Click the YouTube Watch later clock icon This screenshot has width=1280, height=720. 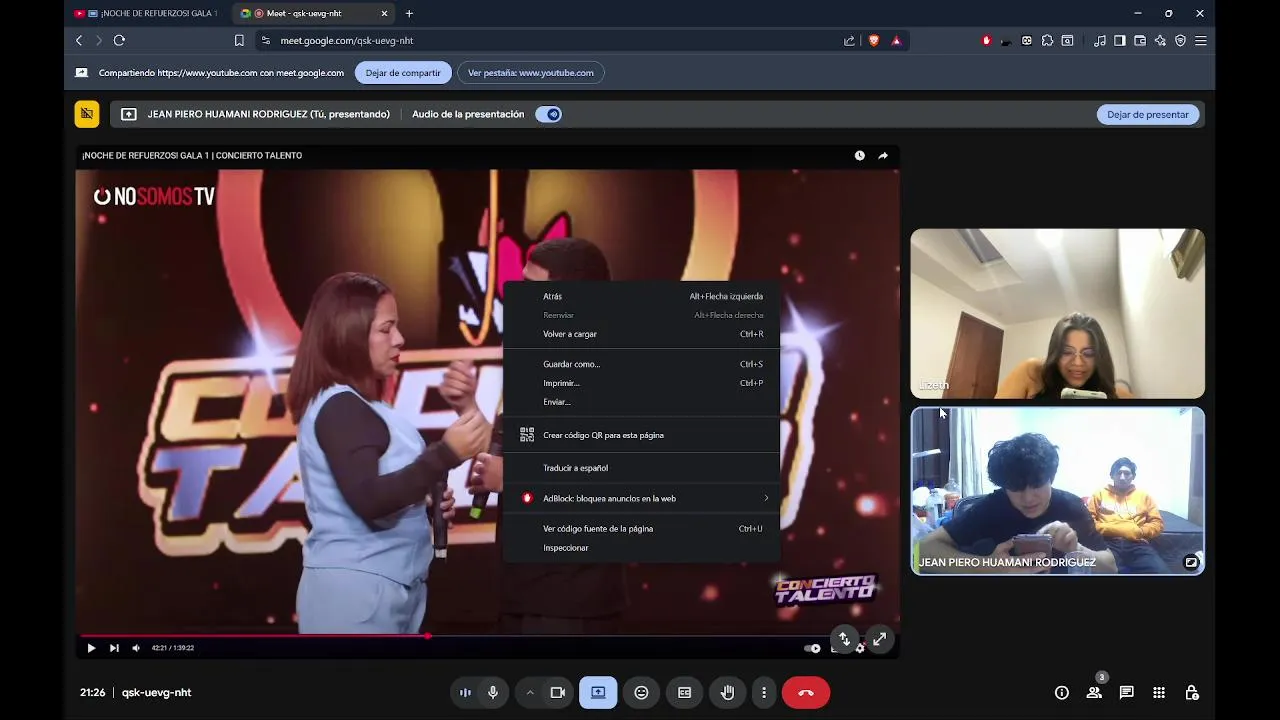(859, 155)
